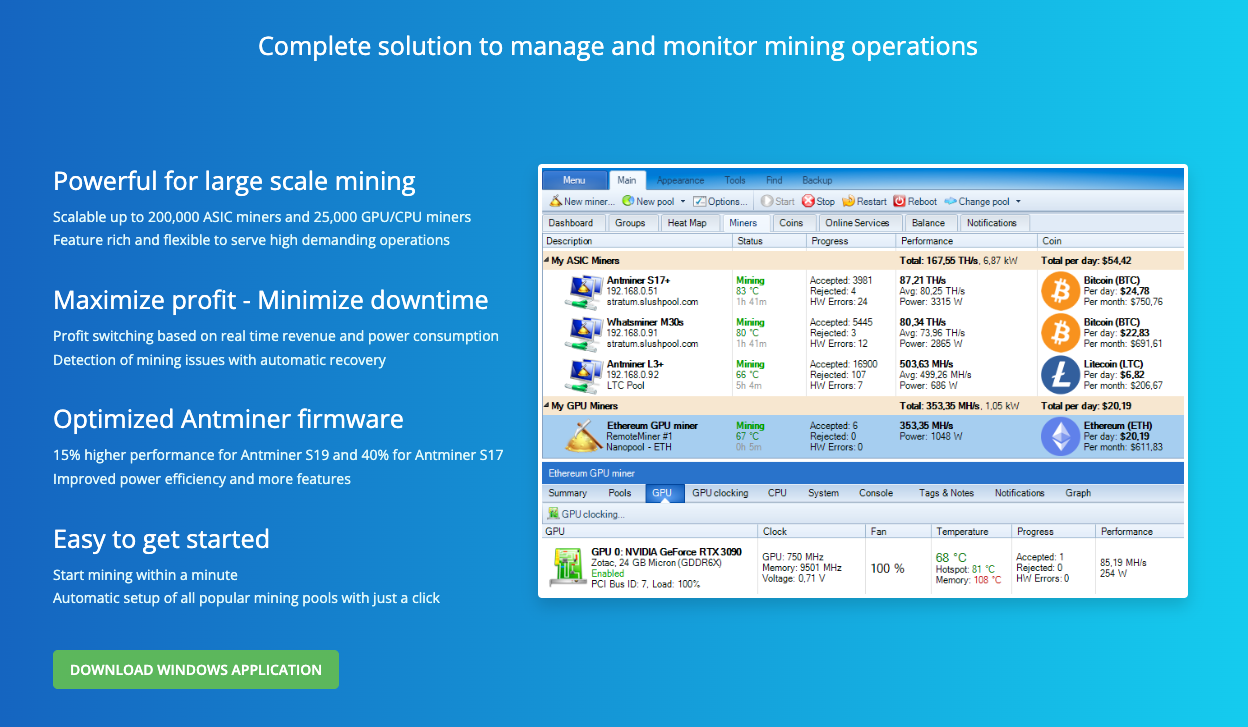Click the Restart icon
Viewport: 1248px width, 727px height.
coord(849,201)
